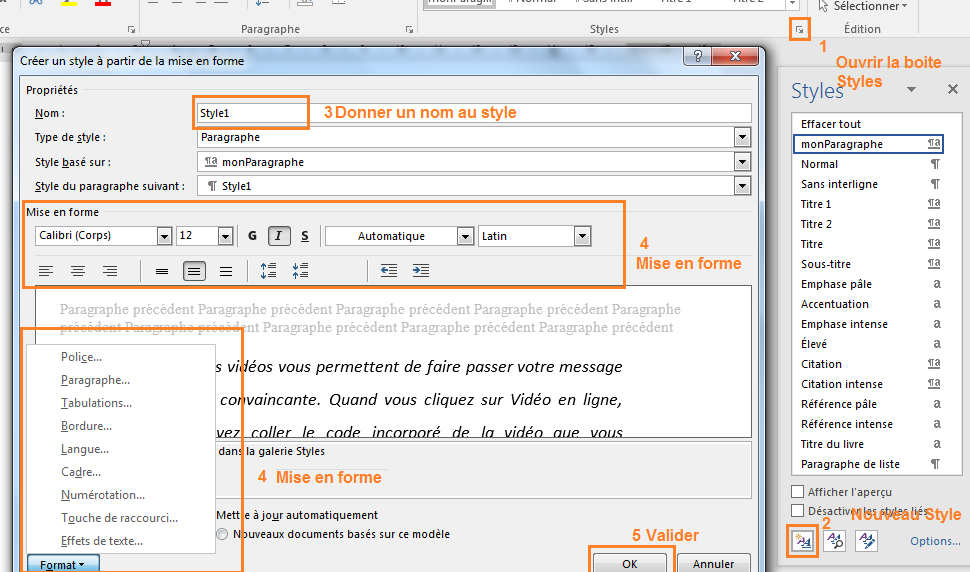Click the dialog help question mark
This screenshot has height=572, width=970.
[x=698, y=56]
